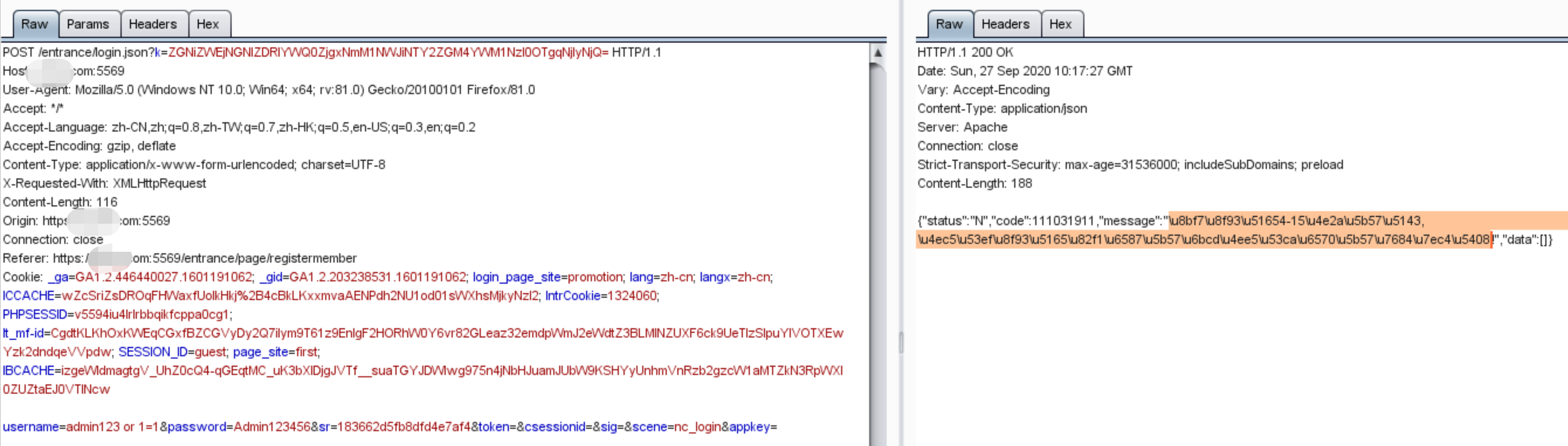The height and width of the screenshot is (446, 1568).
Task: Open the response Hex tab
Action: pos(1061,24)
